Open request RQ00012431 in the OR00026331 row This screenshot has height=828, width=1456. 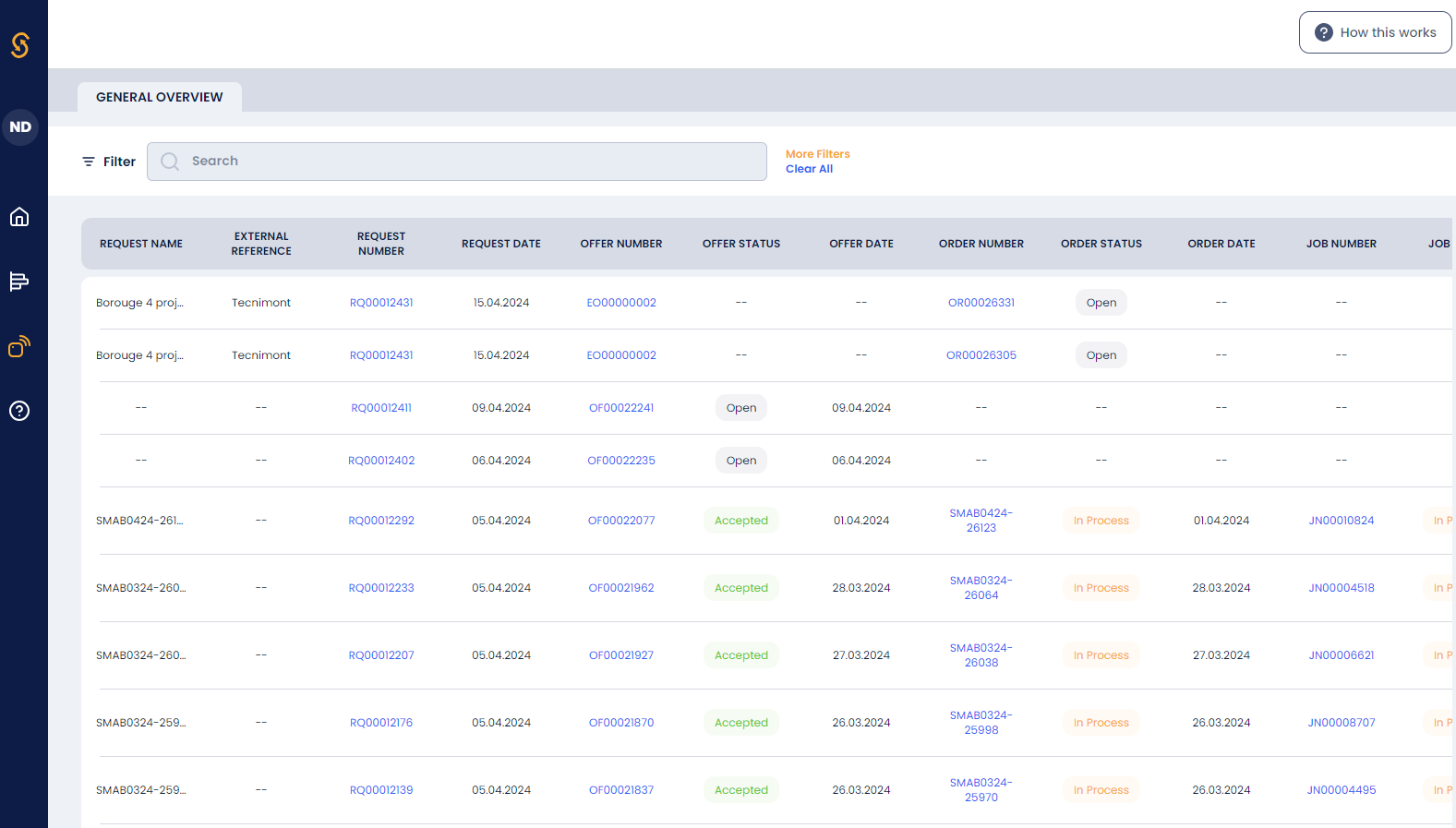click(x=381, y=303)
